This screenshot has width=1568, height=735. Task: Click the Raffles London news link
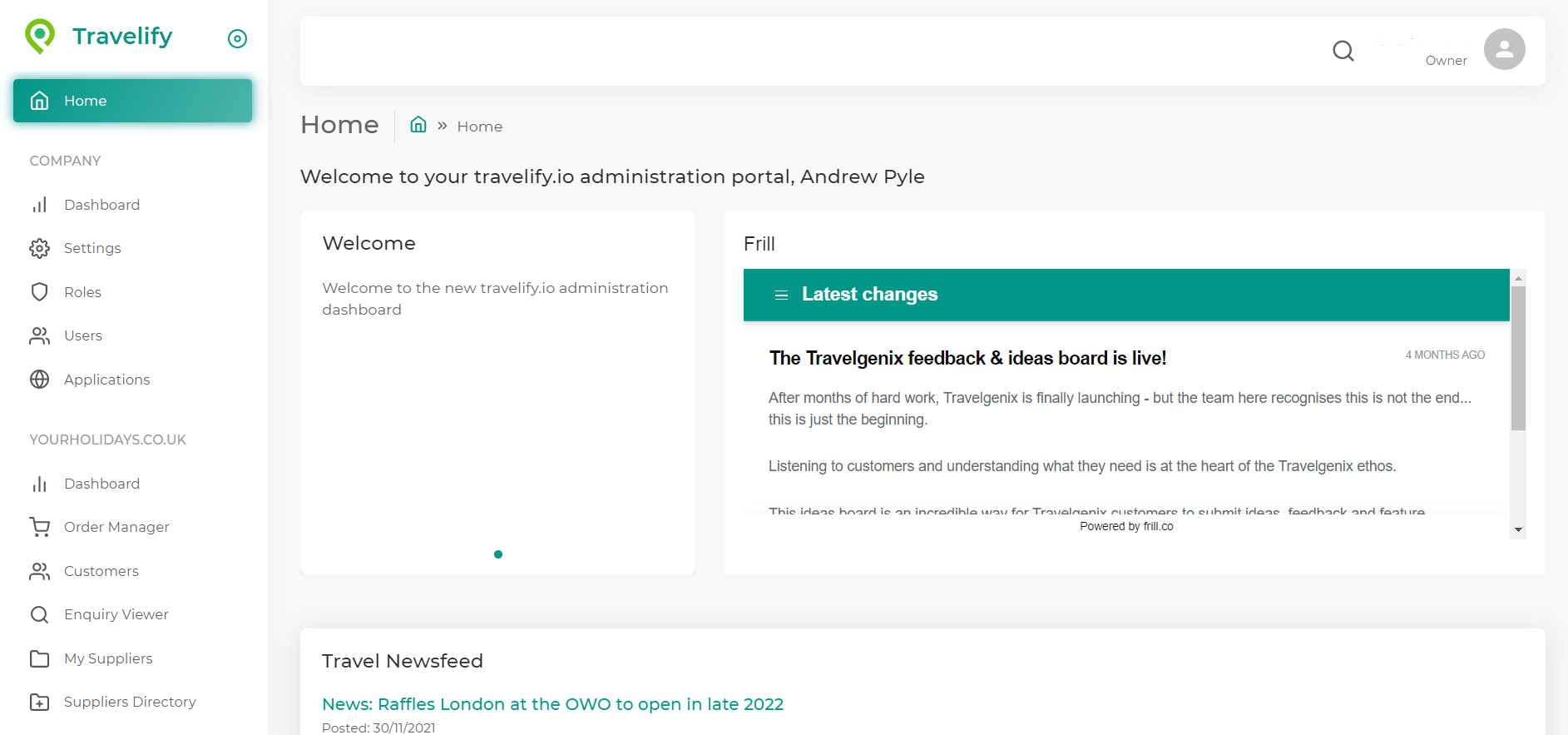552,704
